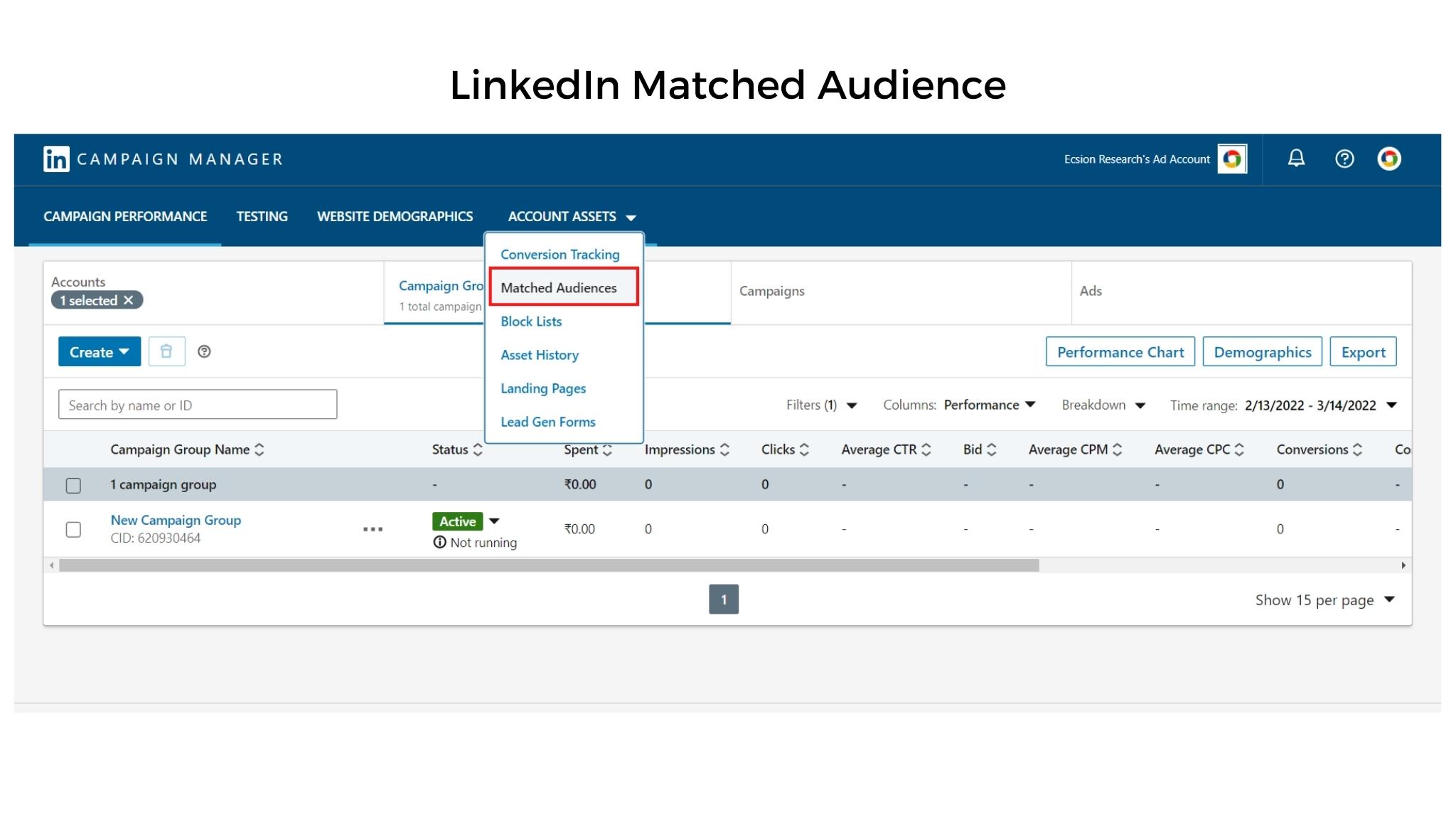Sort by Campaign Group Name column
1456x825 pixels.
click(187, 449)
